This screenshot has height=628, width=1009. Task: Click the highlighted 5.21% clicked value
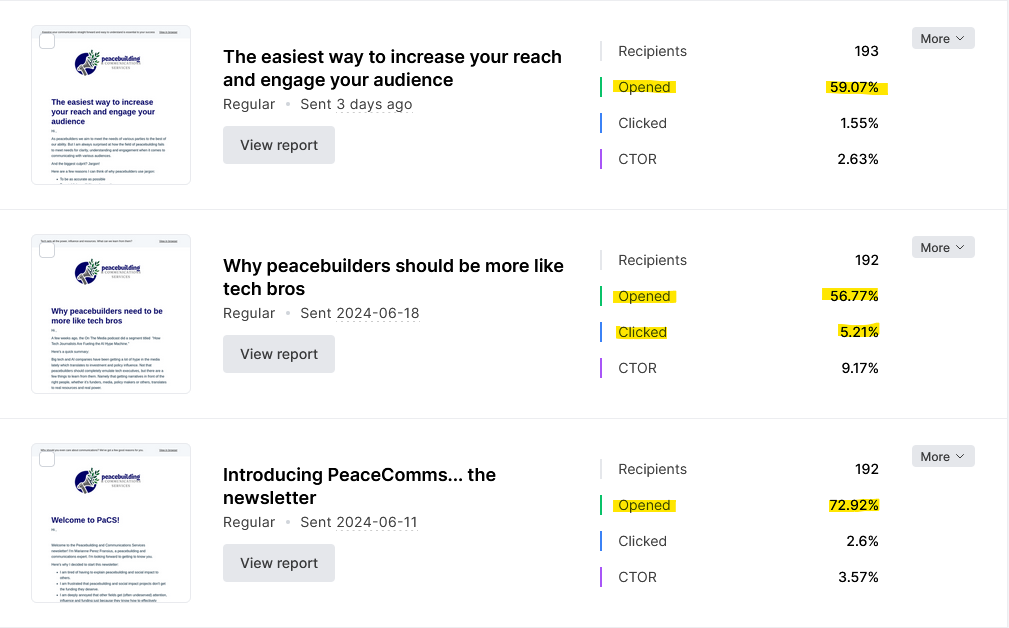[x=858, y=332]
